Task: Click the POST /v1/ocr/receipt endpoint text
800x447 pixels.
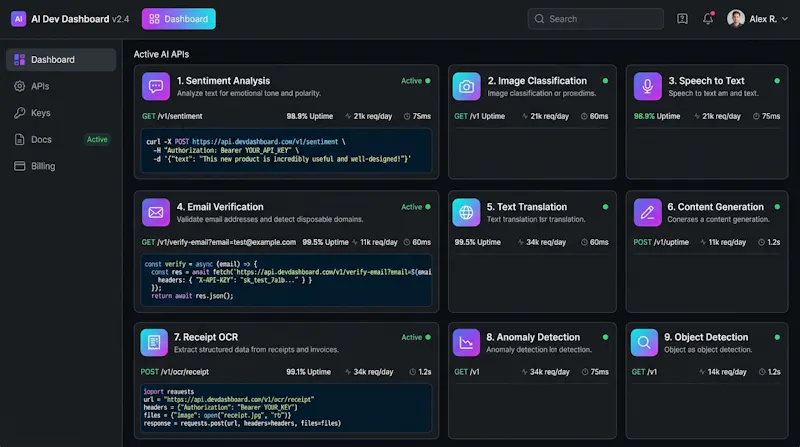Action: pos(174,372)
